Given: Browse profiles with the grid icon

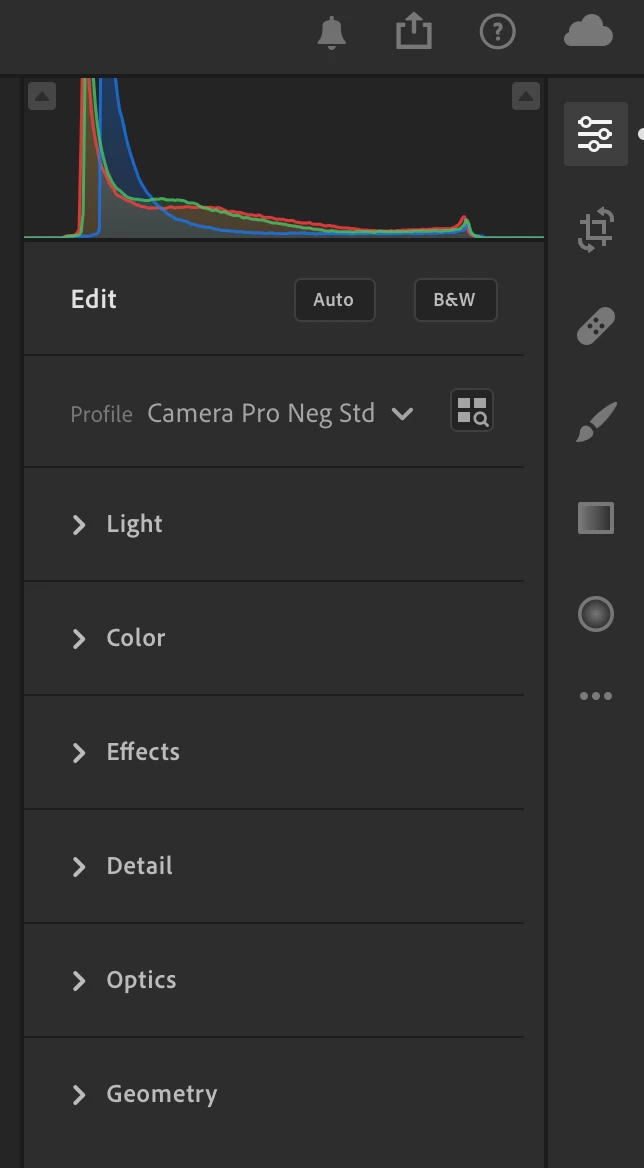Looking at the screenshot, I should 472,411.
